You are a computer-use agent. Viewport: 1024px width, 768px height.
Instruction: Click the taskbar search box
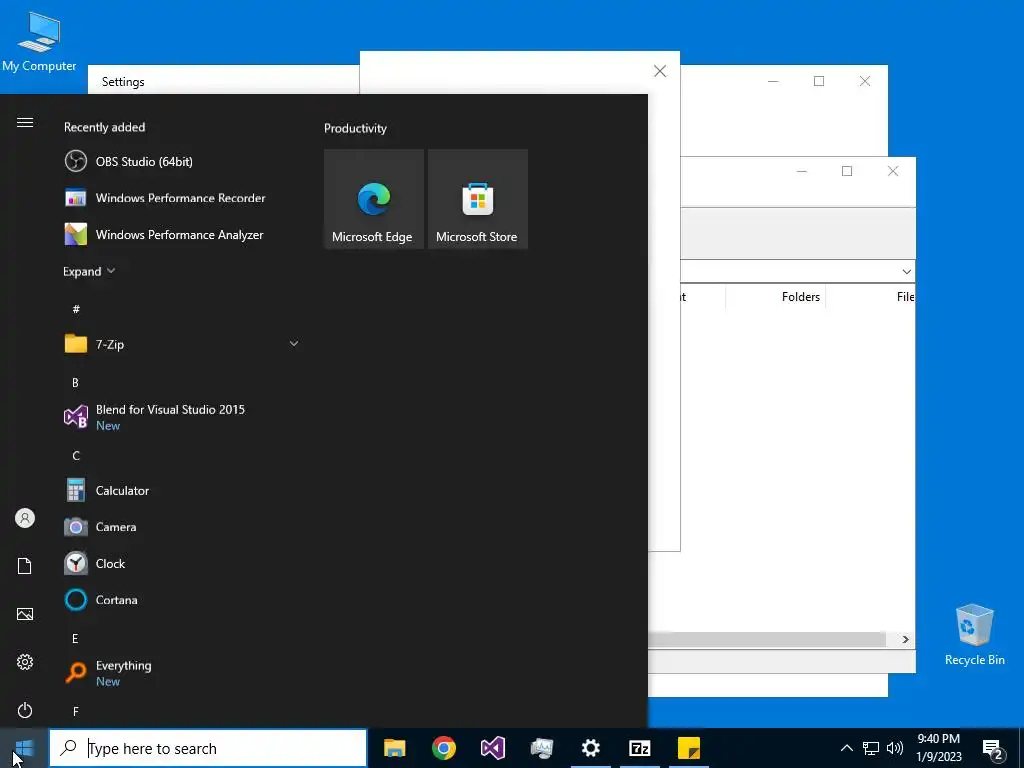point(208,748)
